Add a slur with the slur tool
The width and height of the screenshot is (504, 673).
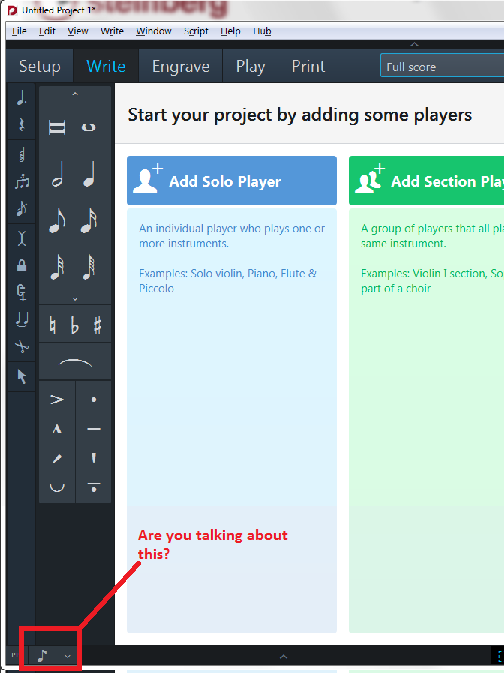[x=75, y=363]
